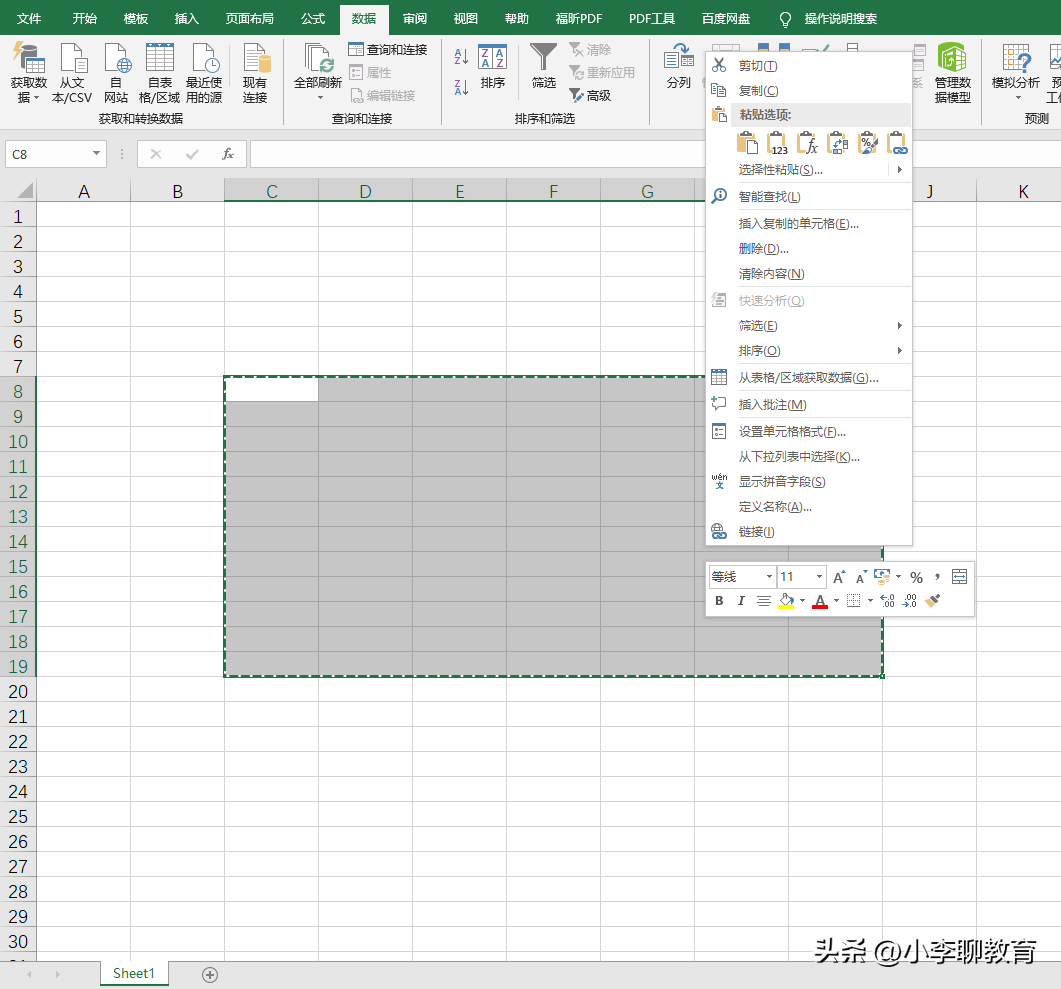The height and width of the screenshot is (989, 1061).
Task: Apply percent style in mini toolbar
Action: pos(916,577)
